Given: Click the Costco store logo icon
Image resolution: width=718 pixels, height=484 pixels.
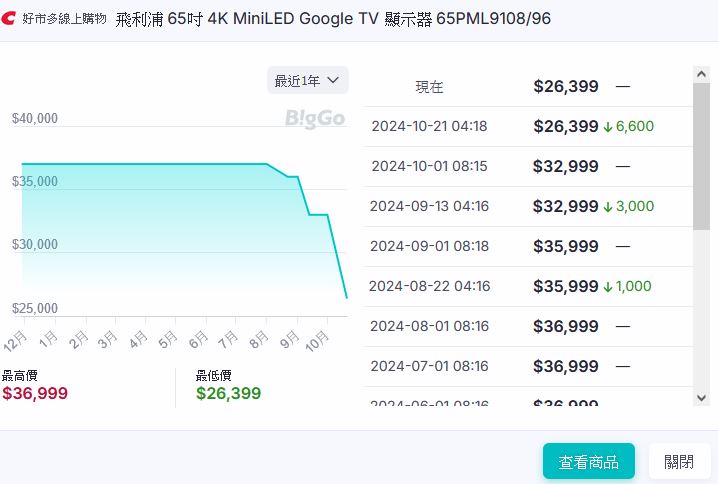Looking at the screenshot, I should click(9, 19).
